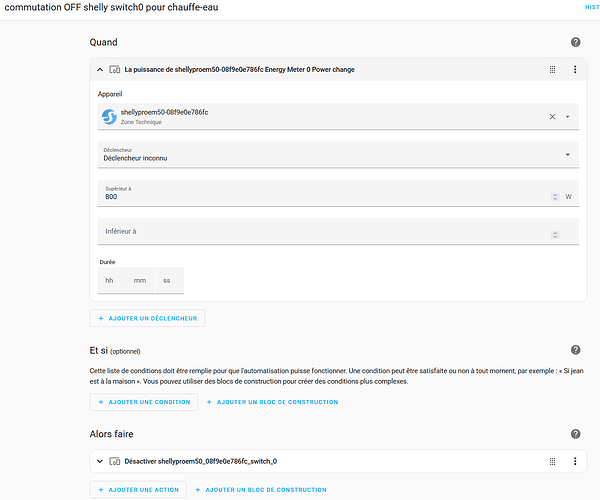Open the Déclencheur dropdown
The image size is (600, 500).
click(338, 154)
